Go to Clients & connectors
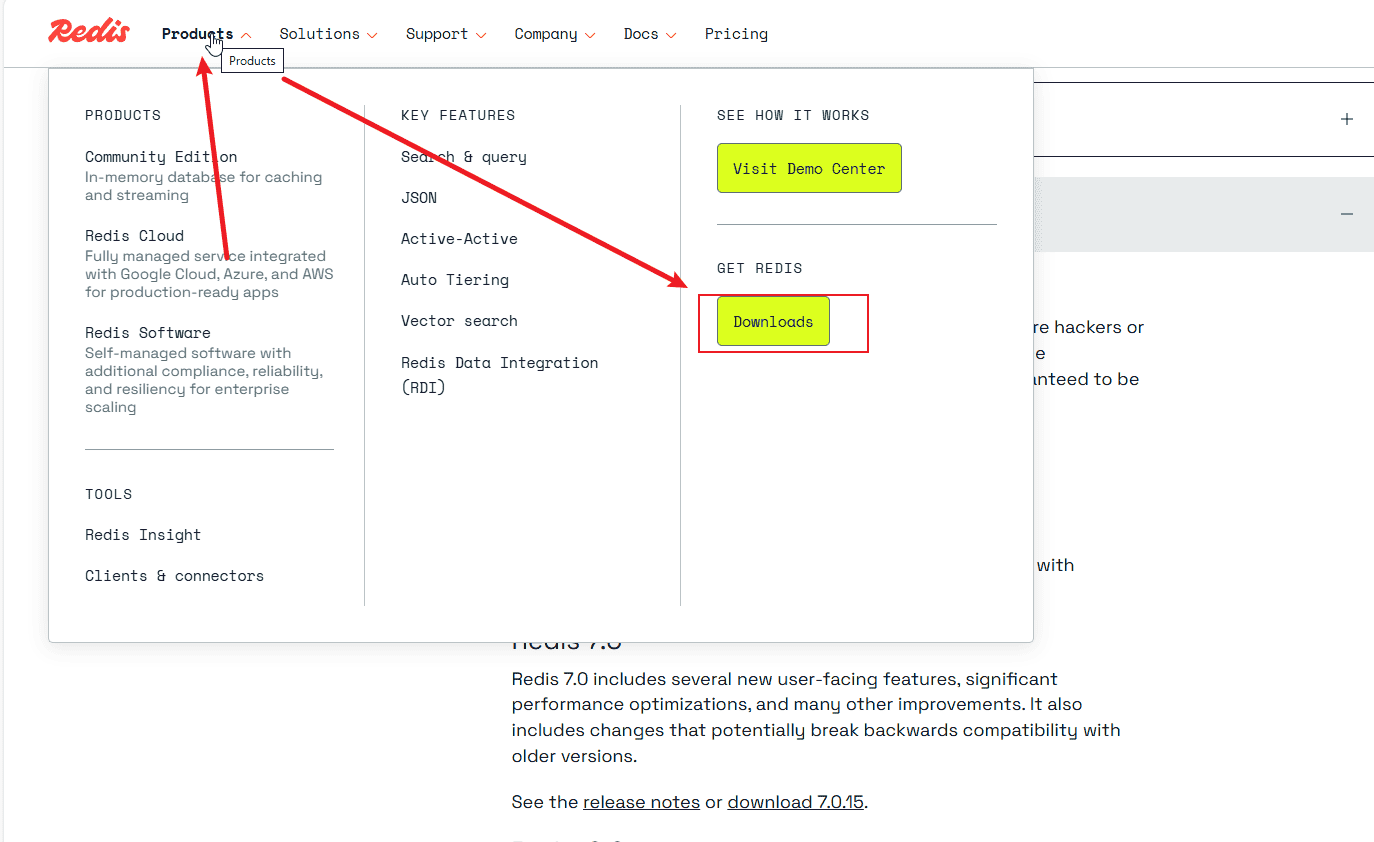Screen dimensions: 1374x842 click(x=174, y=576)
